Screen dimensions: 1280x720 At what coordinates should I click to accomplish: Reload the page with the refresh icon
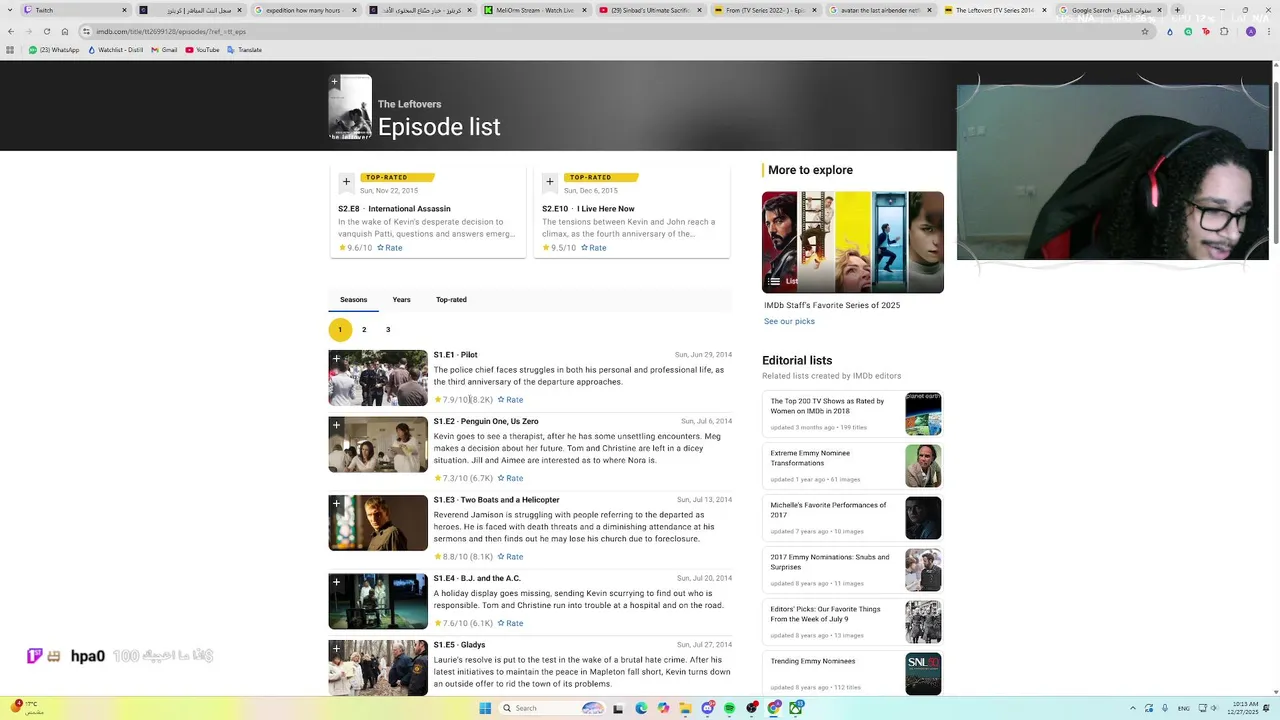tap(46, 31)
